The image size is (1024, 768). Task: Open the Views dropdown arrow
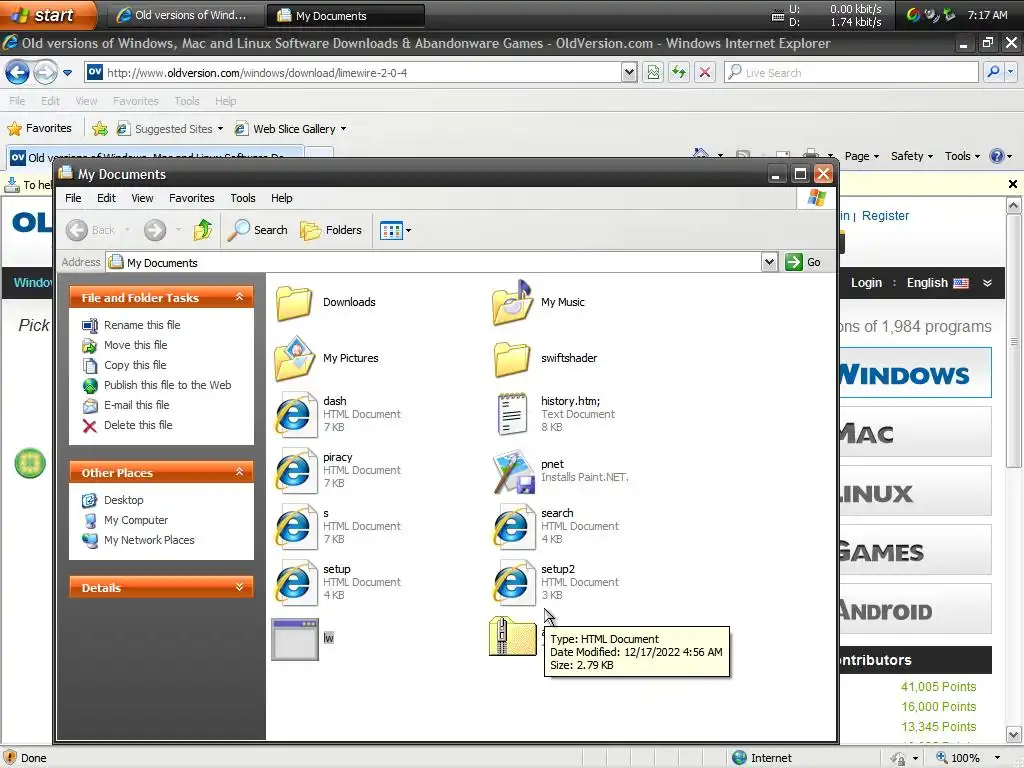click(x=408, y=231)
